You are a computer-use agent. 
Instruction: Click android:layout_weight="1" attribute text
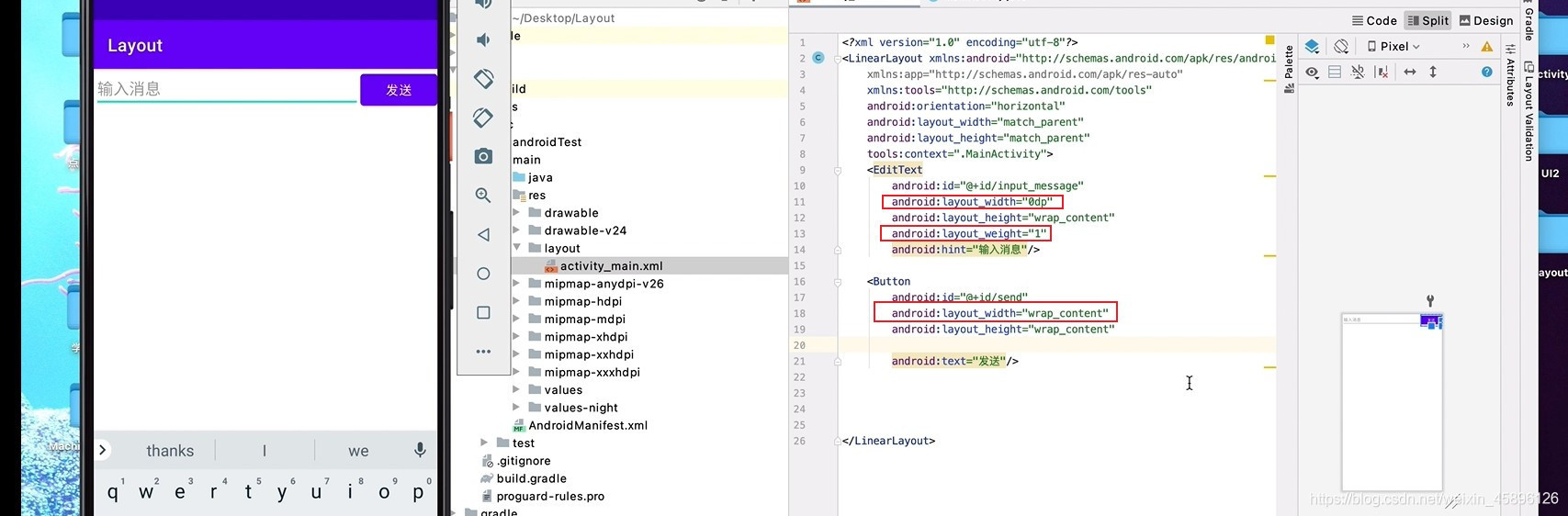click(x=969, y=233)
